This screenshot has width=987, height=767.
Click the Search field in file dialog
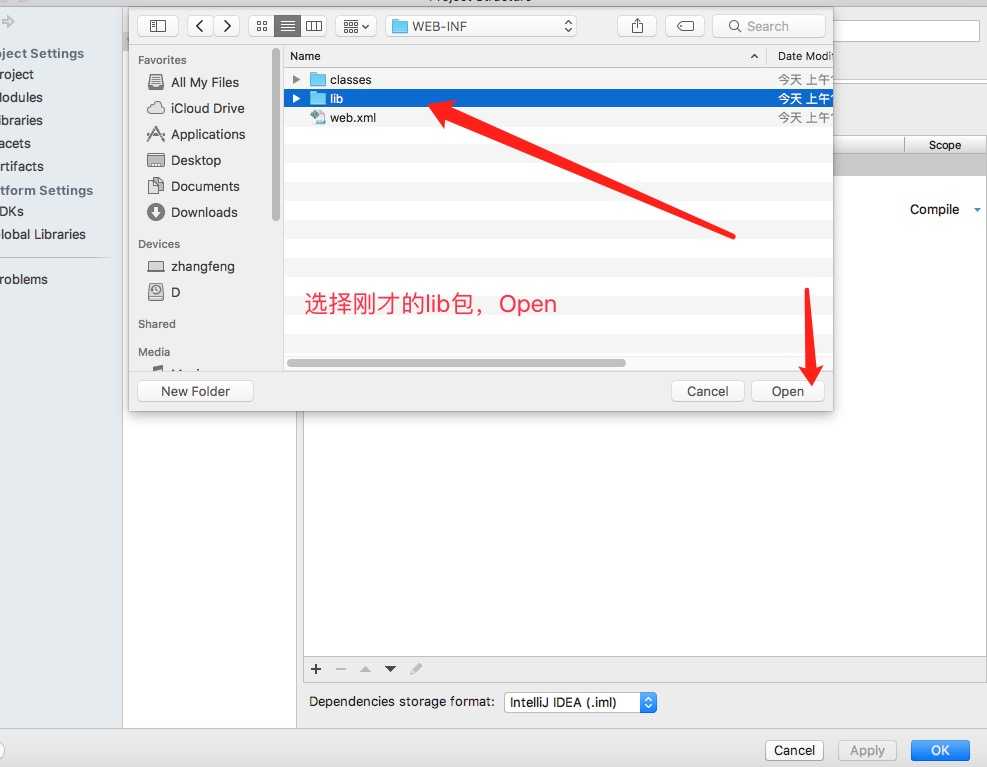click(769, 26)
